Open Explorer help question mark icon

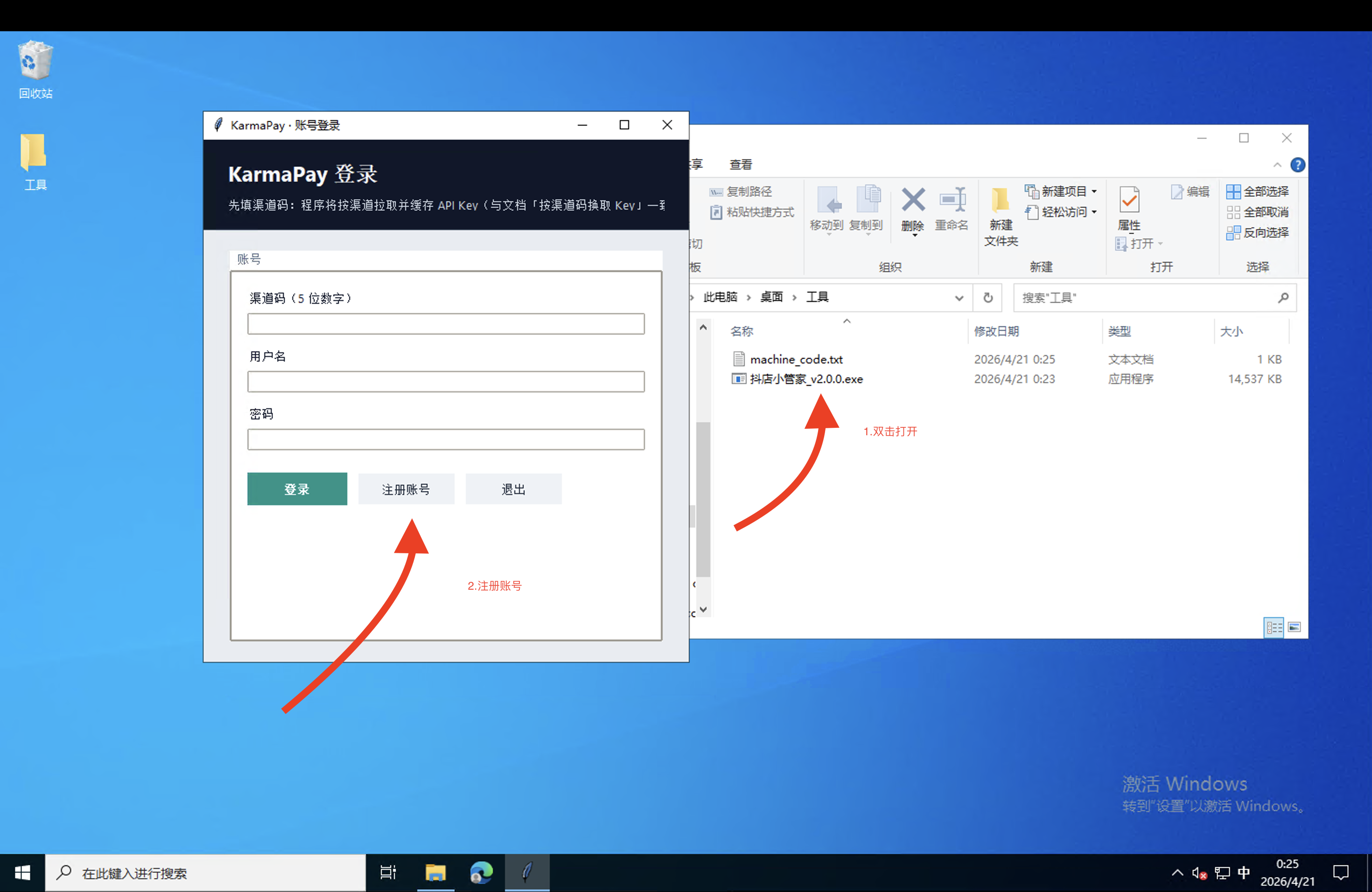1298,165
